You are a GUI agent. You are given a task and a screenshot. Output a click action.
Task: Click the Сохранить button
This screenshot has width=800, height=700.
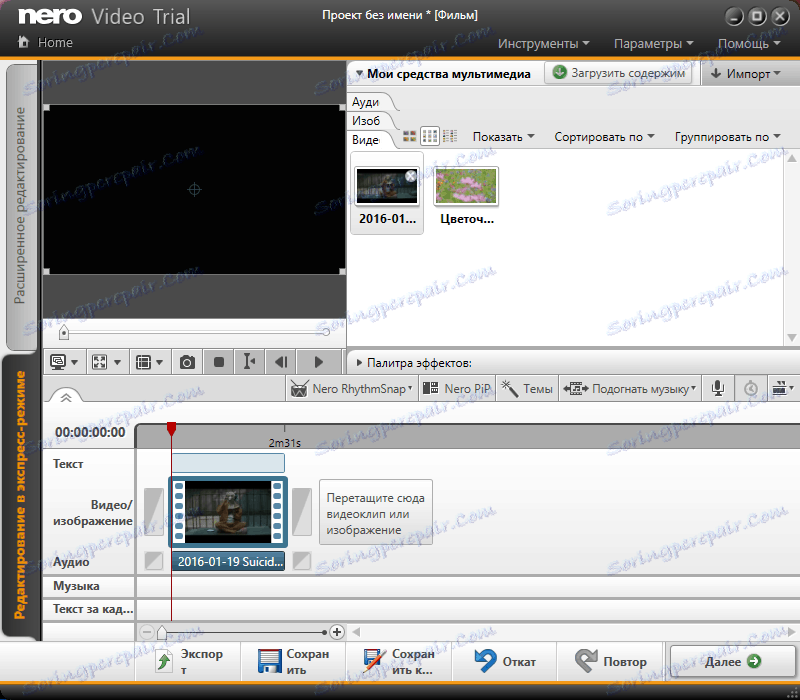pyautogui.click(x=293, y=662)
